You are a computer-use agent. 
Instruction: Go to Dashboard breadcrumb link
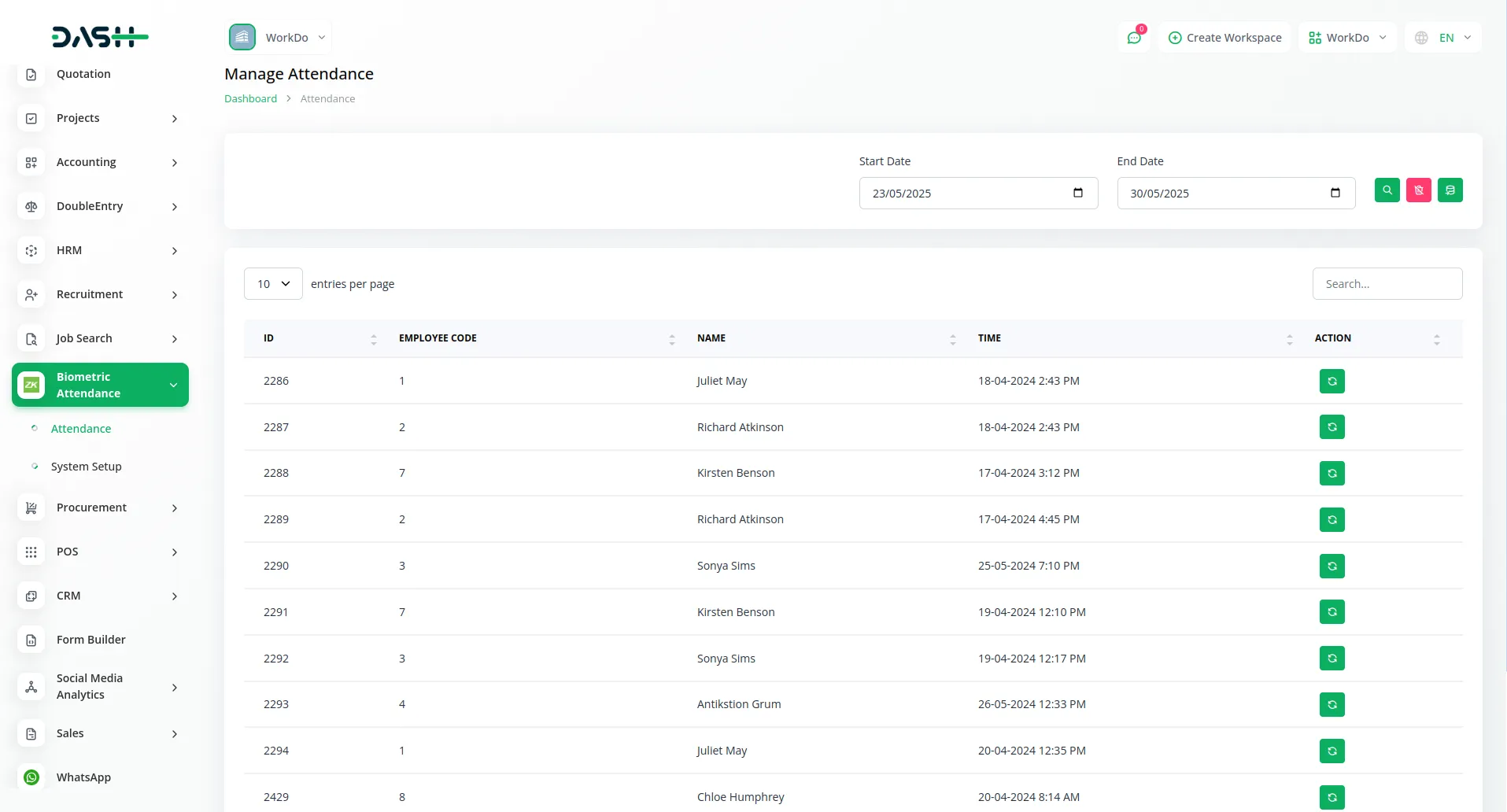(250, 99)
